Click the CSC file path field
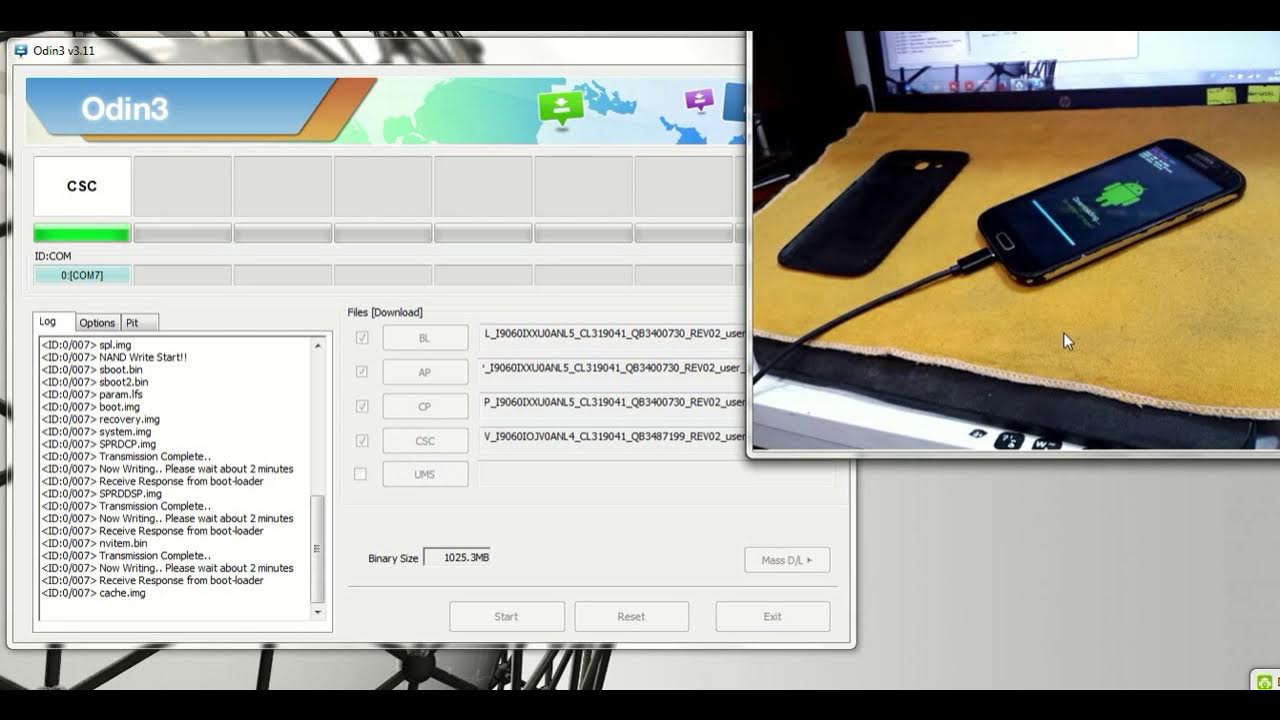This screenshot has width=1280, height=720. click(612, 436)
